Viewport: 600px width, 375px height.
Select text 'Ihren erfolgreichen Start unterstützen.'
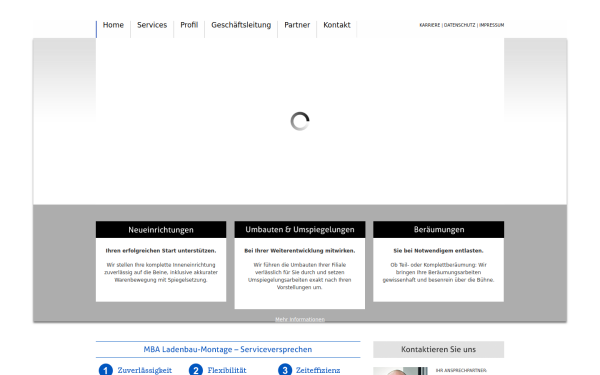(161, 251)
